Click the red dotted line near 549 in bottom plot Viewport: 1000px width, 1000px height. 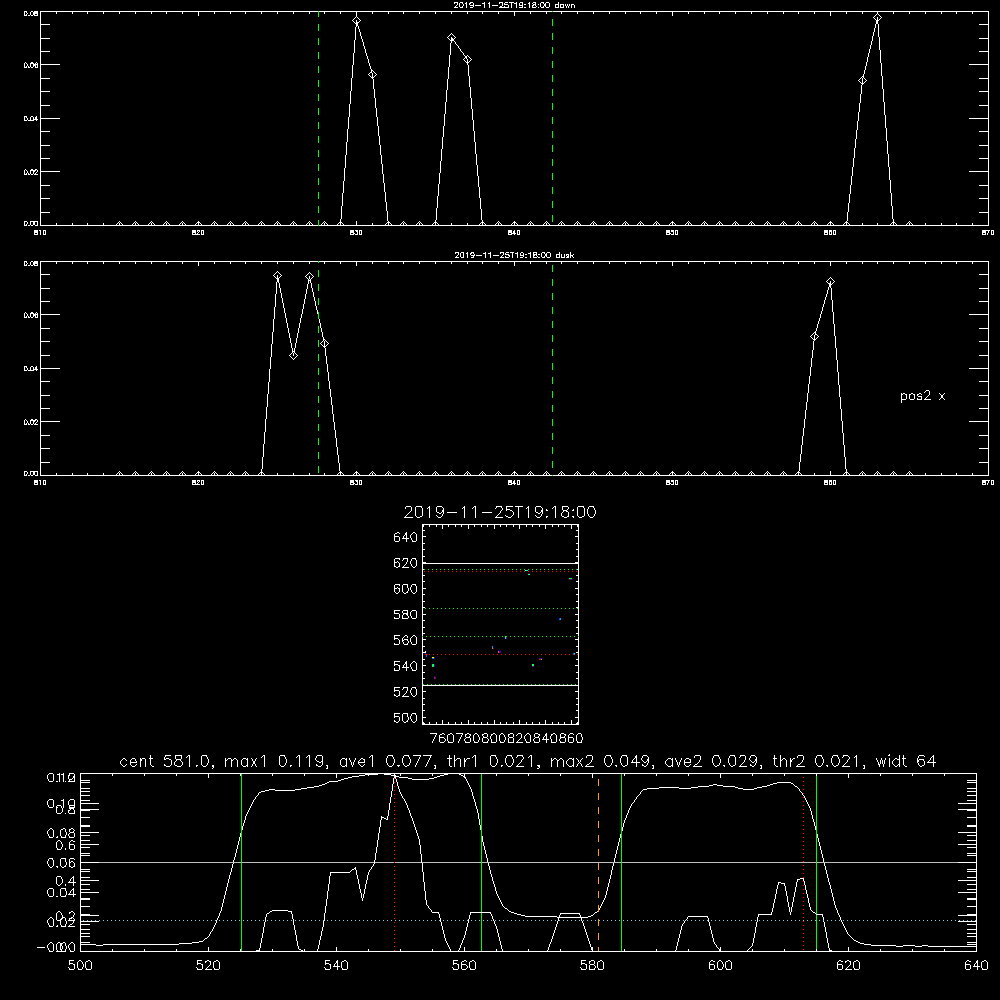(x=395, y=862)
